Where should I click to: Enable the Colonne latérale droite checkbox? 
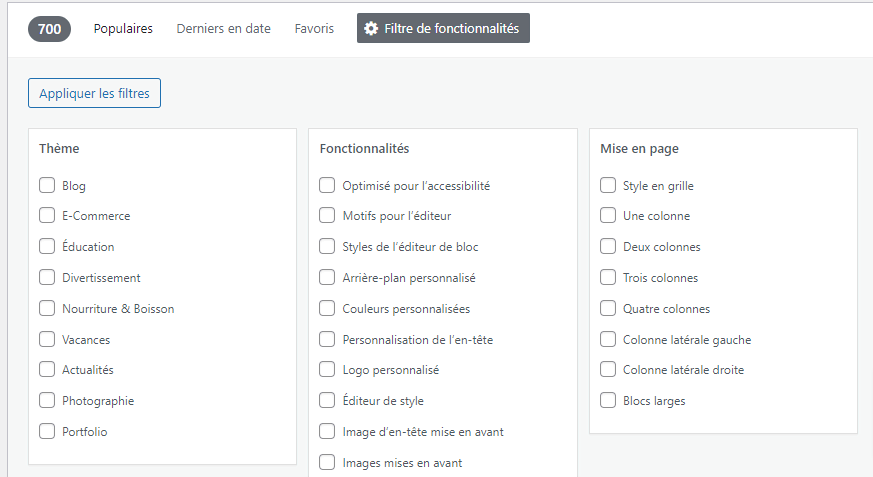point(608,369)
